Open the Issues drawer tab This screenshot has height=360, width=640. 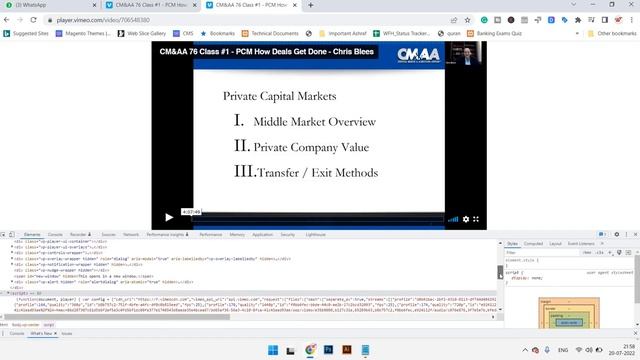coord(67,333)
